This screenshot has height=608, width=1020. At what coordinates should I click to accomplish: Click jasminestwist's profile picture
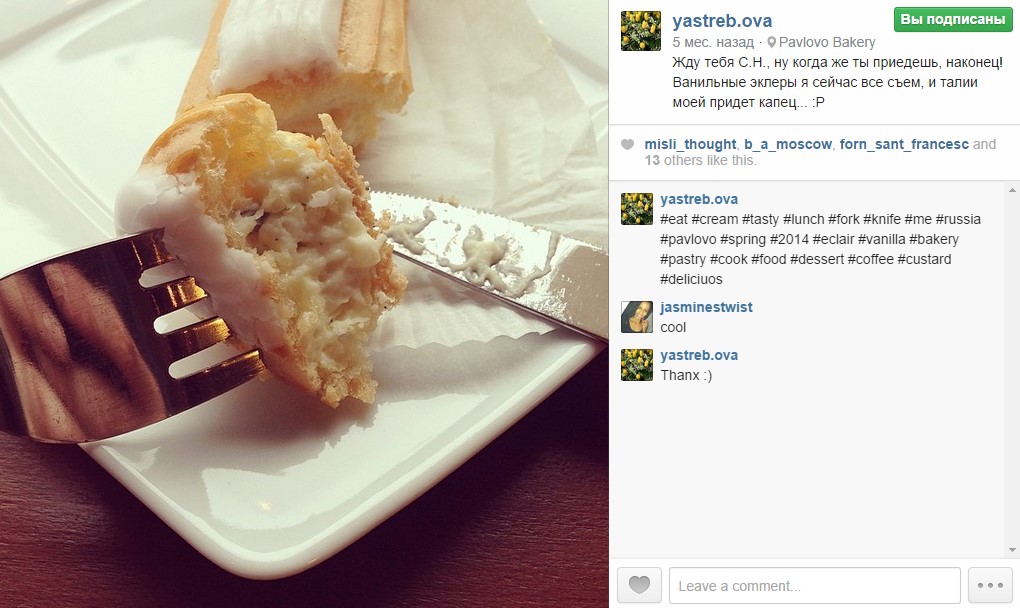(x=637, y=317)
